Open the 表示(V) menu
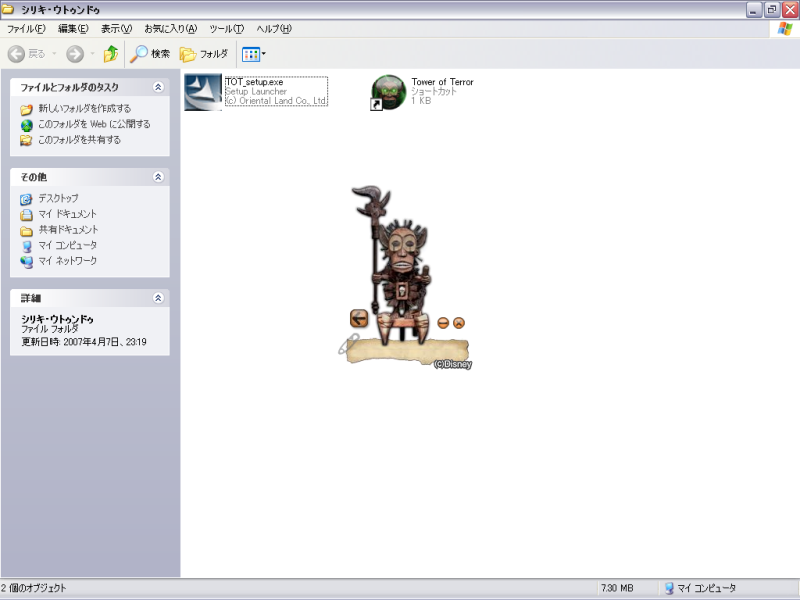The width and height of the screenshot is (800, 600). pyautogui.click(x=116, y=29)
